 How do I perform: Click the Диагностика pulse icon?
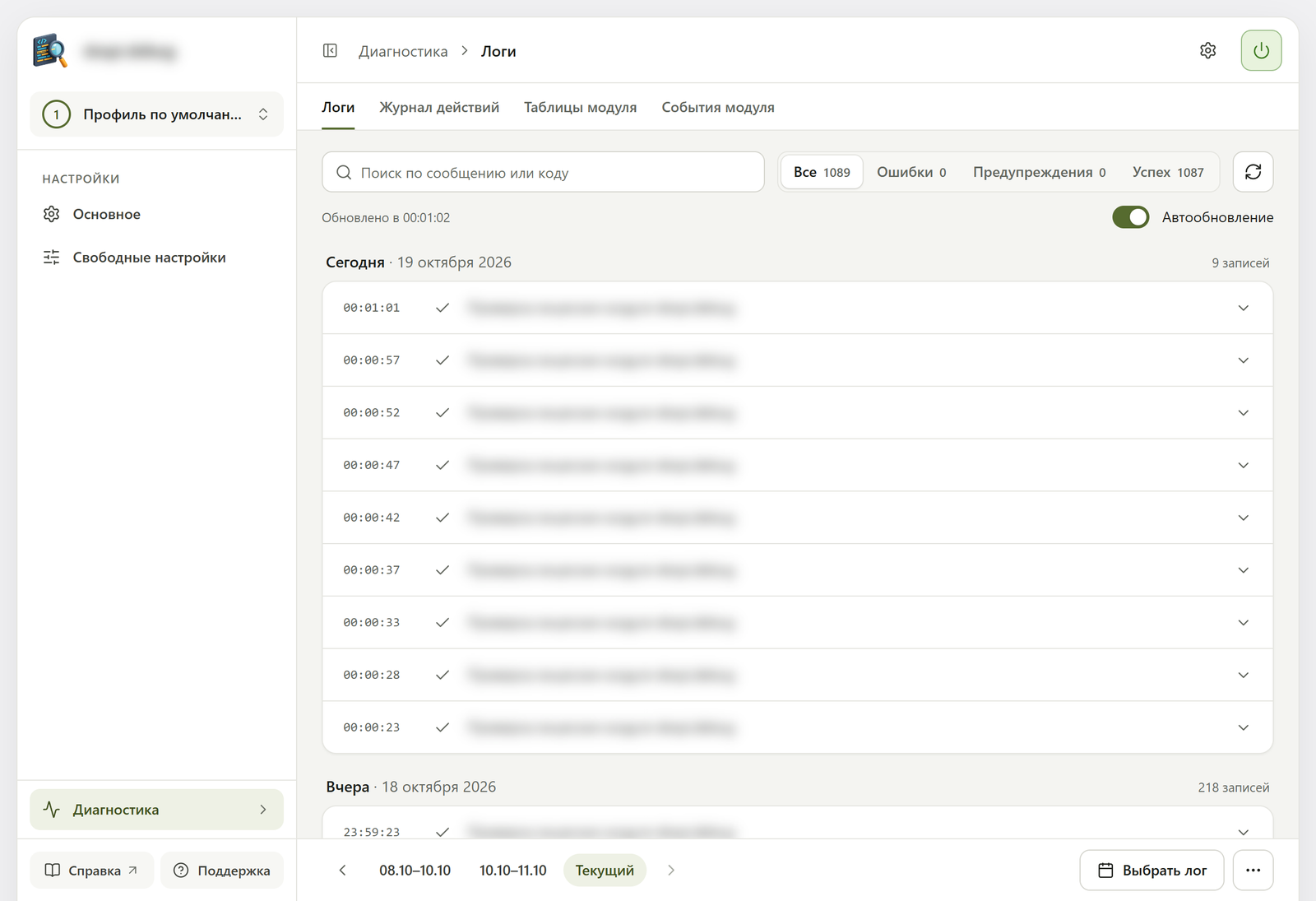point(52,810)
